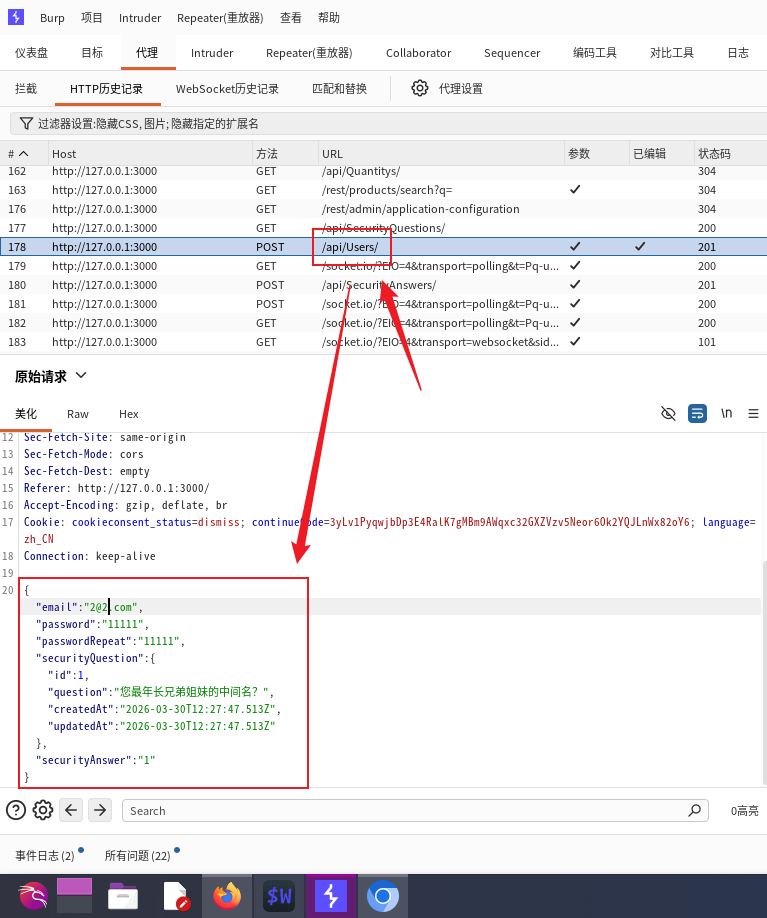Switch request view to Raw tab

(x=77, y=414)
